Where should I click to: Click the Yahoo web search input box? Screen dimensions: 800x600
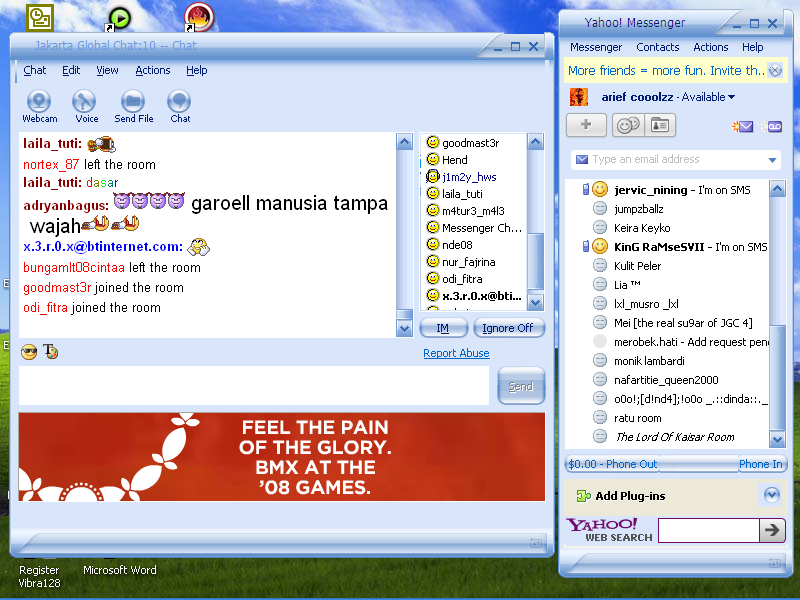[x=709, y=531]
